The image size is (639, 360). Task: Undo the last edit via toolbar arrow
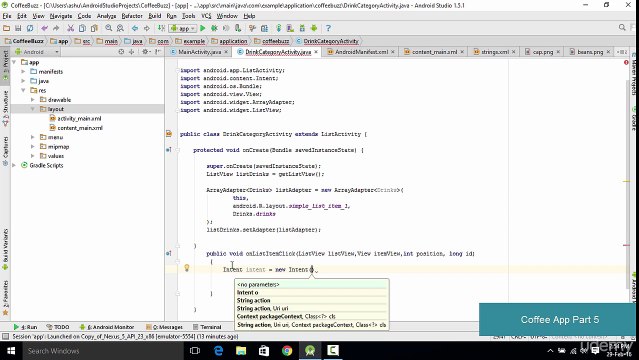coord(44,28)
